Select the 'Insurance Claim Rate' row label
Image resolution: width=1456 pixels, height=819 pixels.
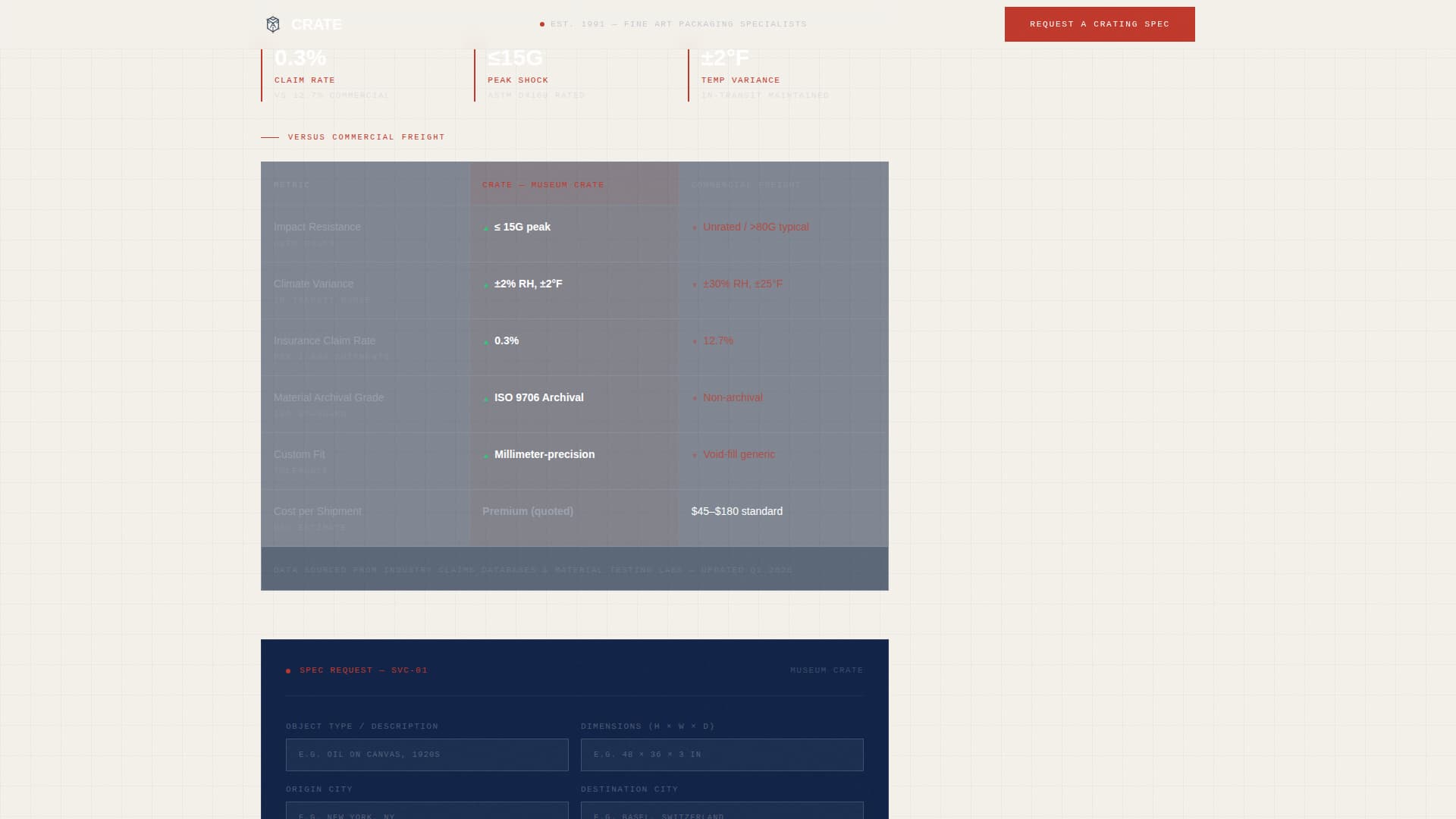point(325,340)
